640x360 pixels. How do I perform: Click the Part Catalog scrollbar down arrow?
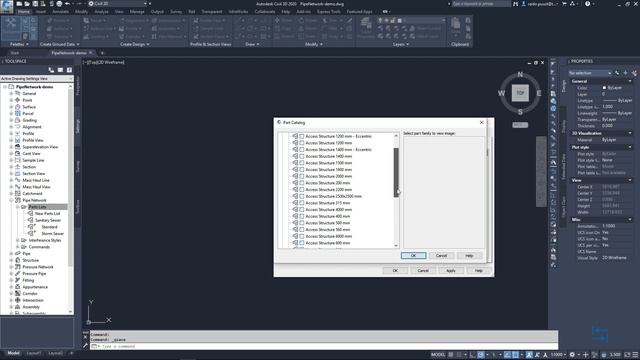(x=396, y=245)
